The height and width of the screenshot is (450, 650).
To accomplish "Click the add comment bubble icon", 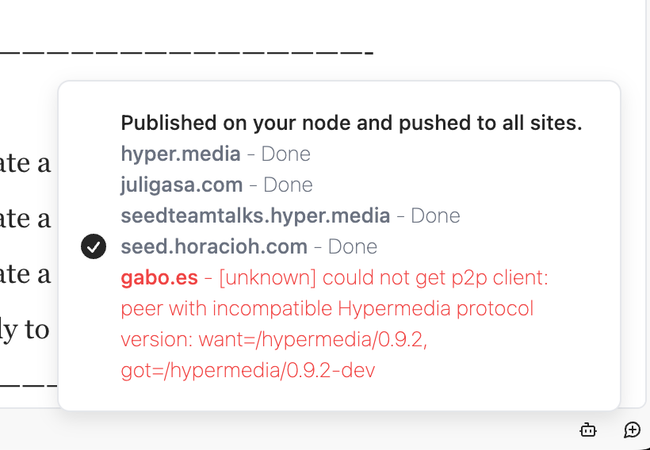I will coord(632,430).
